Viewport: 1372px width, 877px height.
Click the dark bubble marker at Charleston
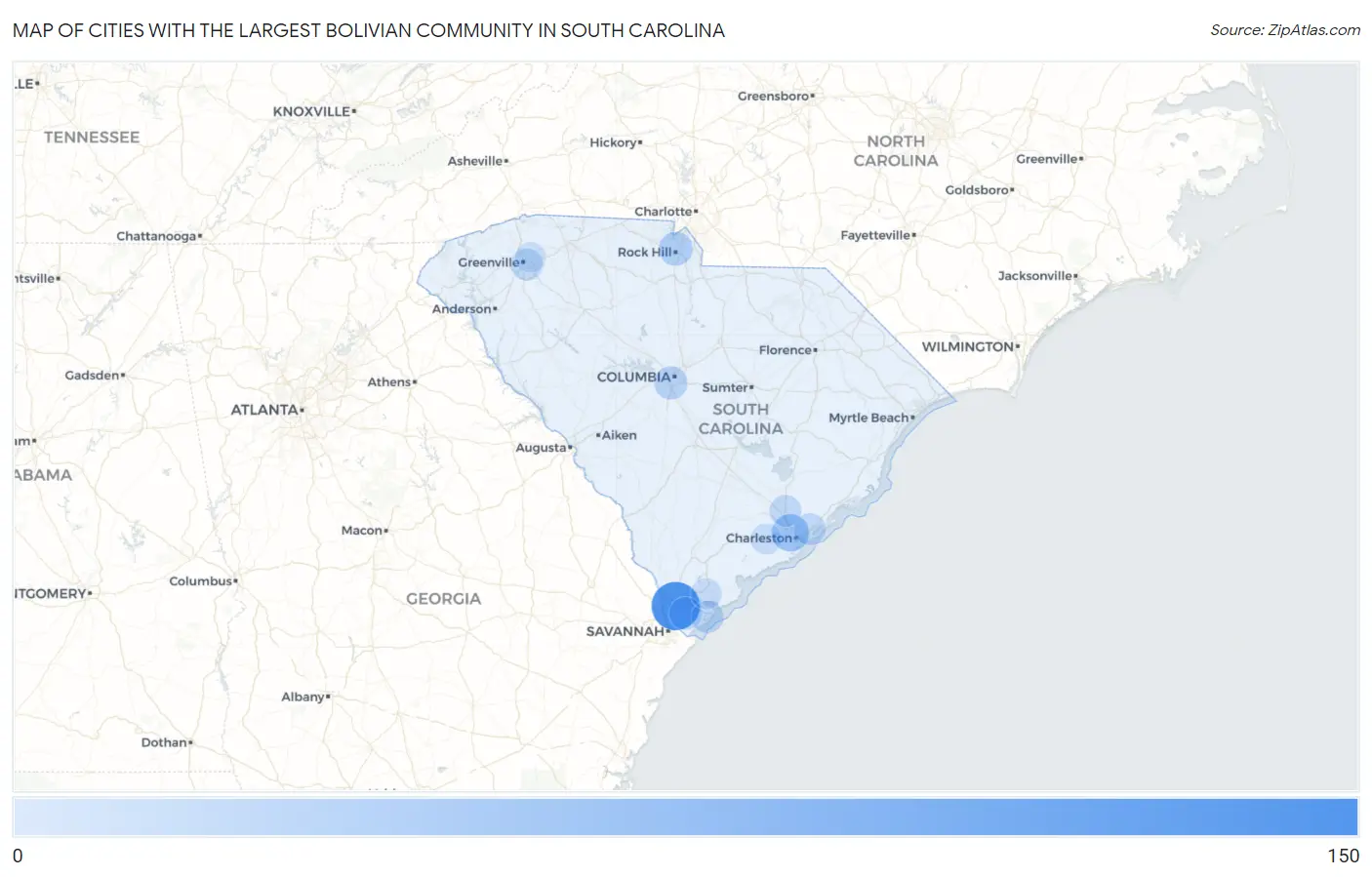[789, 533]
